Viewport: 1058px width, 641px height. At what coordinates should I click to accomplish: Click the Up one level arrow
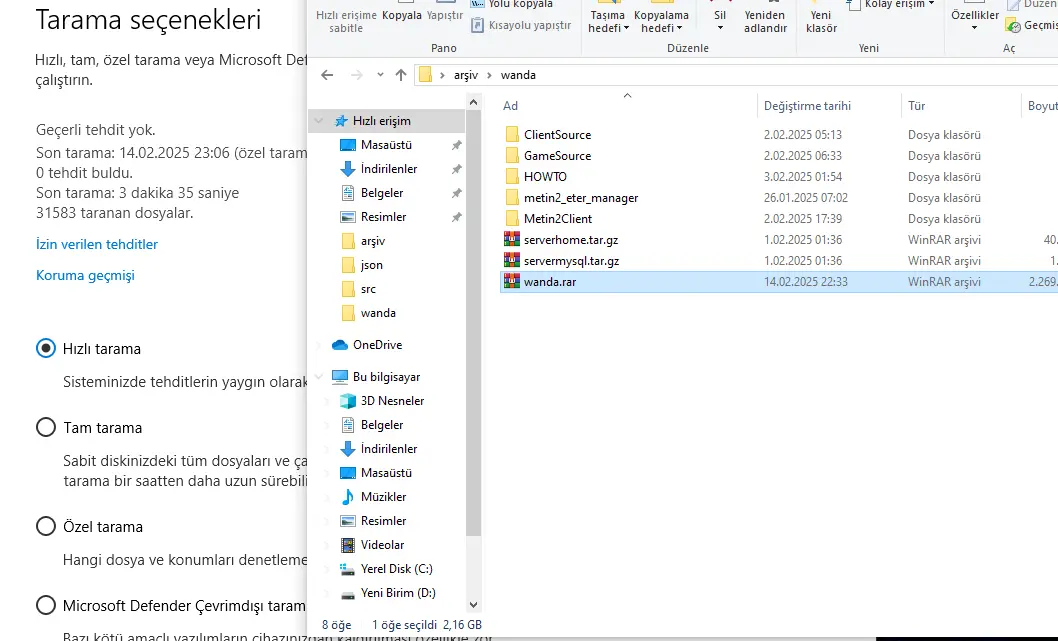[401, 75]
